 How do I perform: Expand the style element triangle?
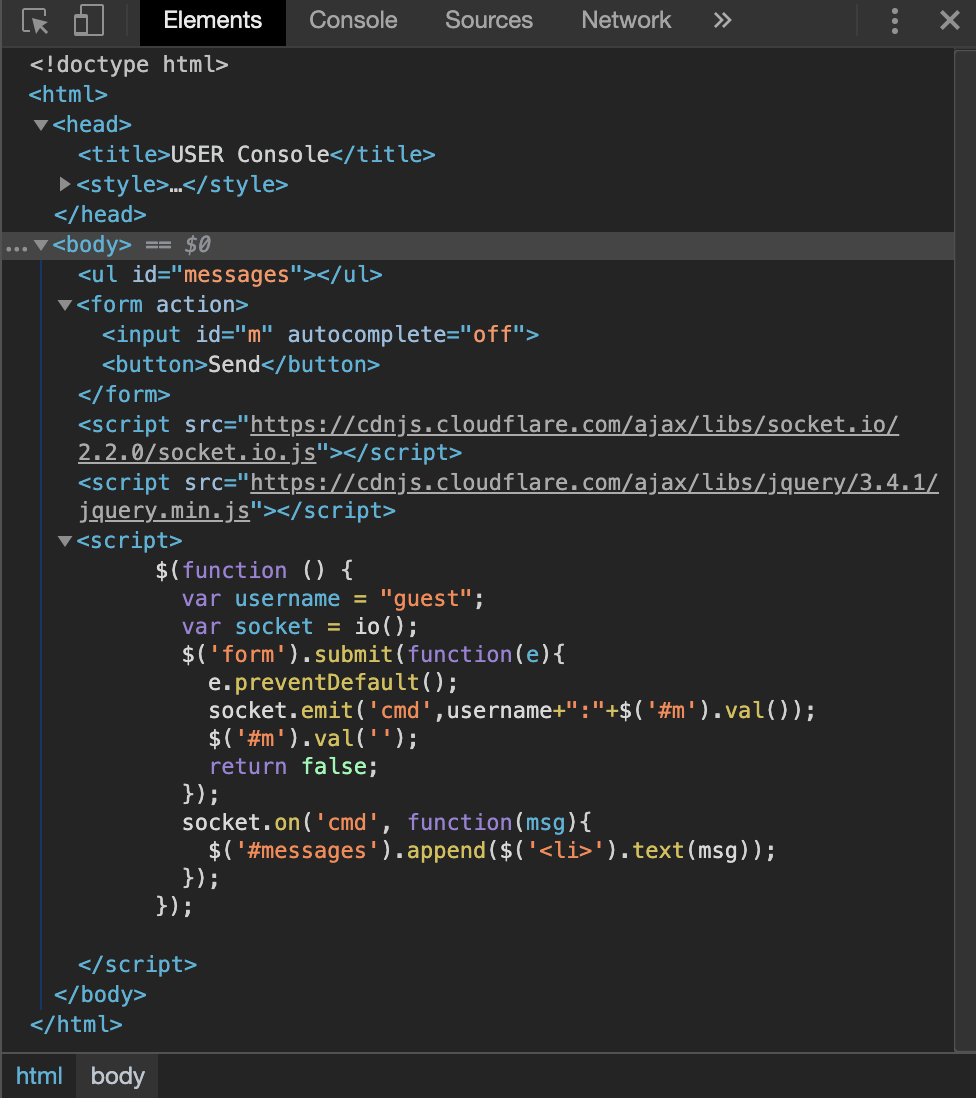click(x=65, y=184)
